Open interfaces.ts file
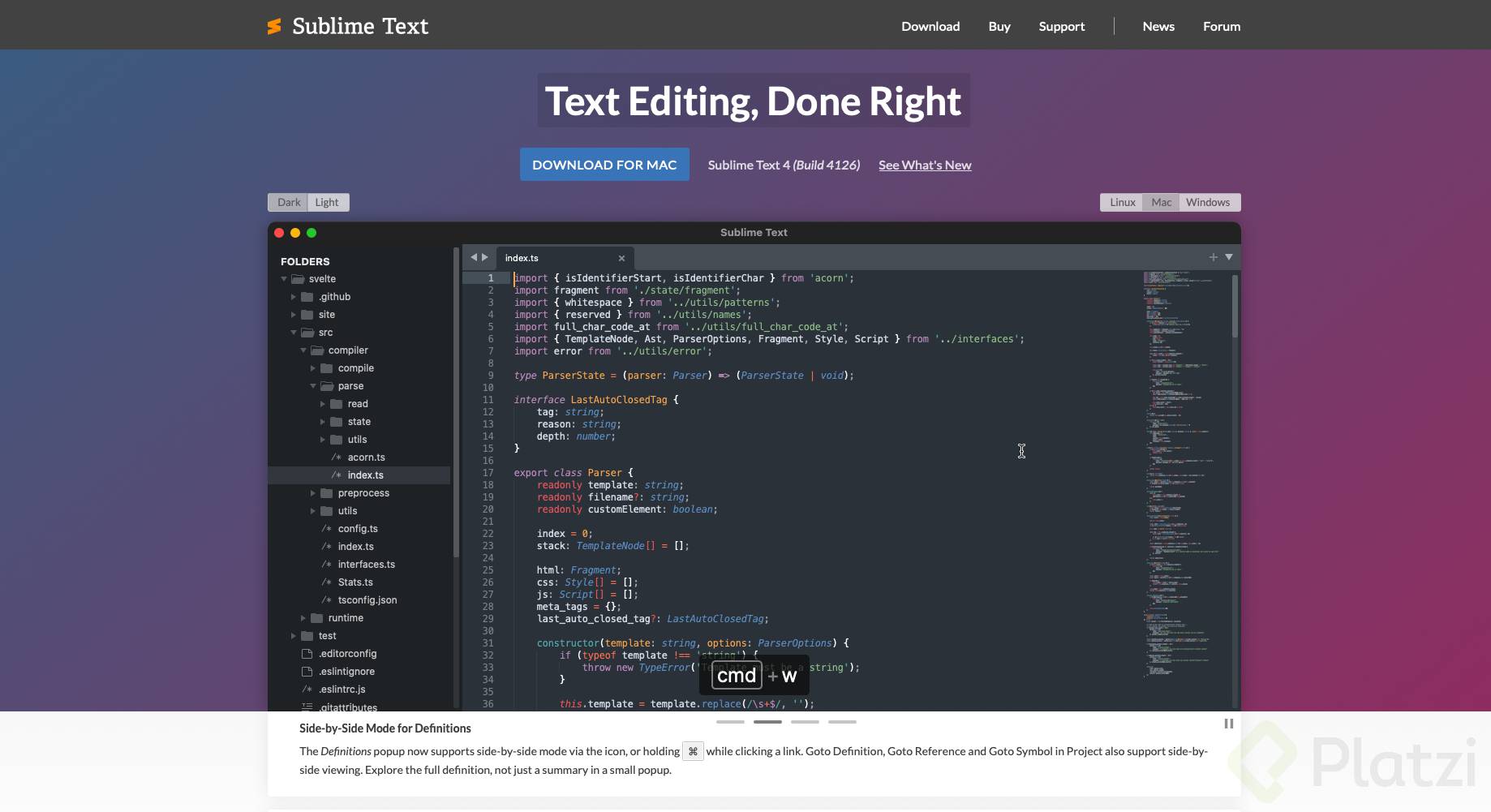The image size is (1491, 812). 367,565
